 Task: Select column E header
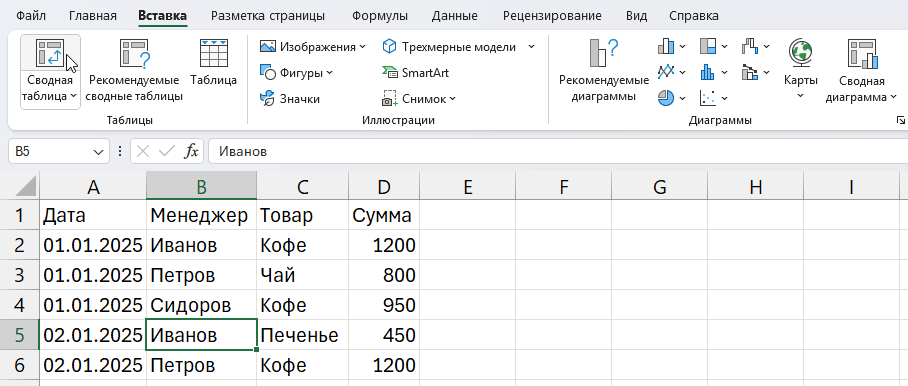467,186
